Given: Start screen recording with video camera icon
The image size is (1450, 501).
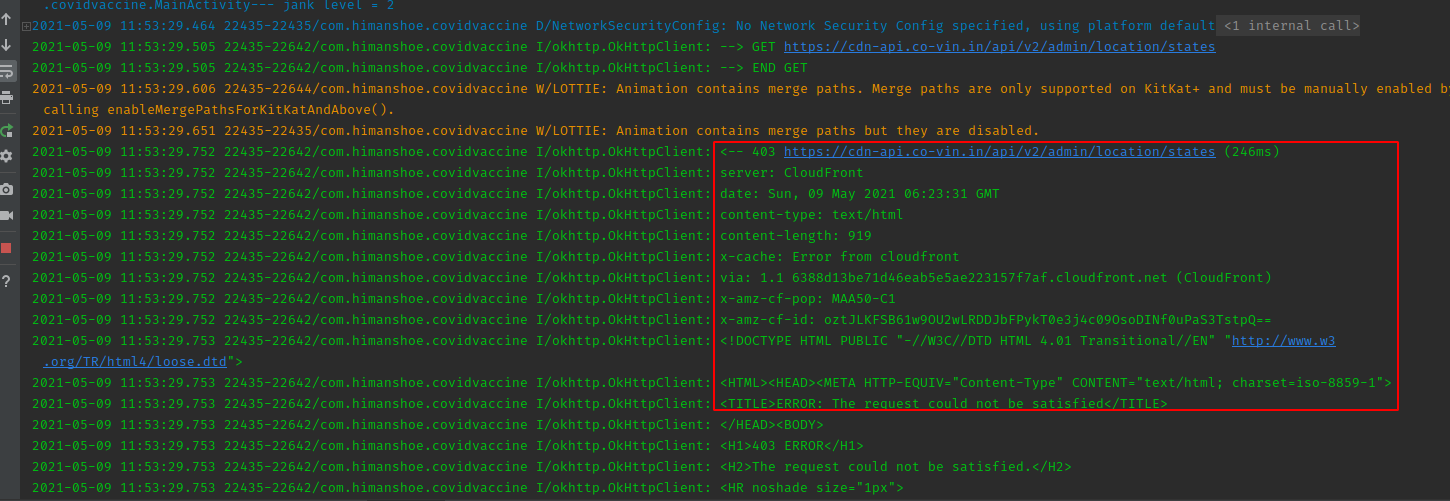Looking at the screenshot, I should 7,215.
